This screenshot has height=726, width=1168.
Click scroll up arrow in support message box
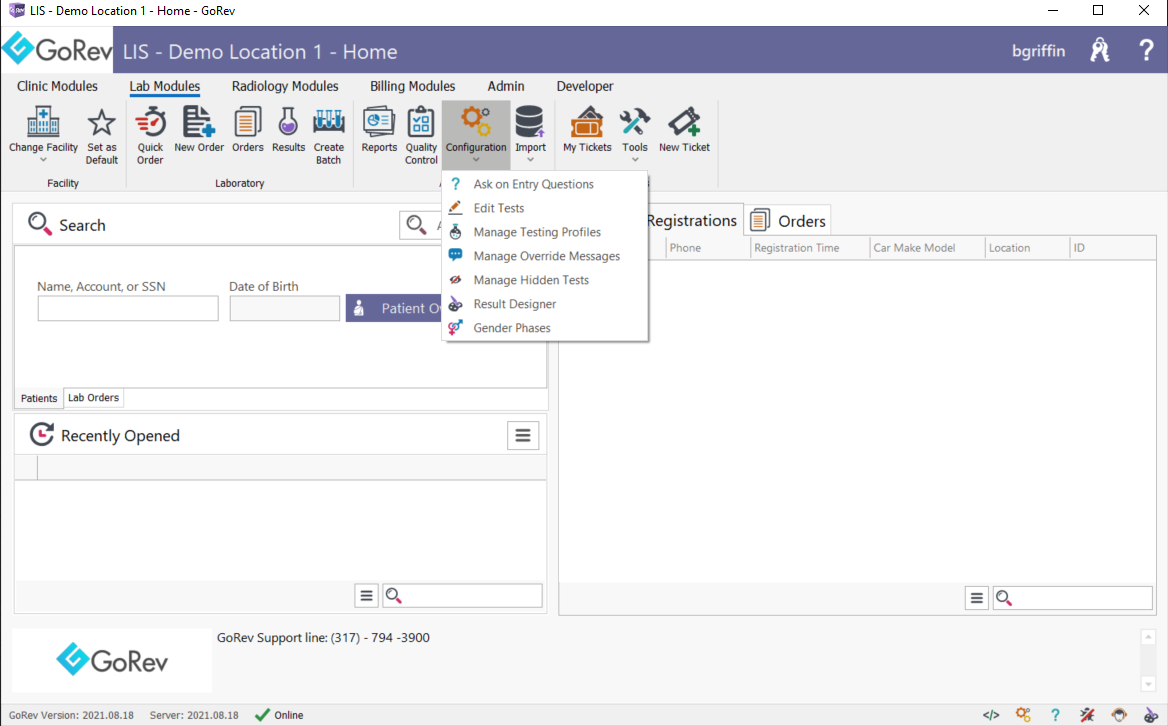[x=1148, y=637]
